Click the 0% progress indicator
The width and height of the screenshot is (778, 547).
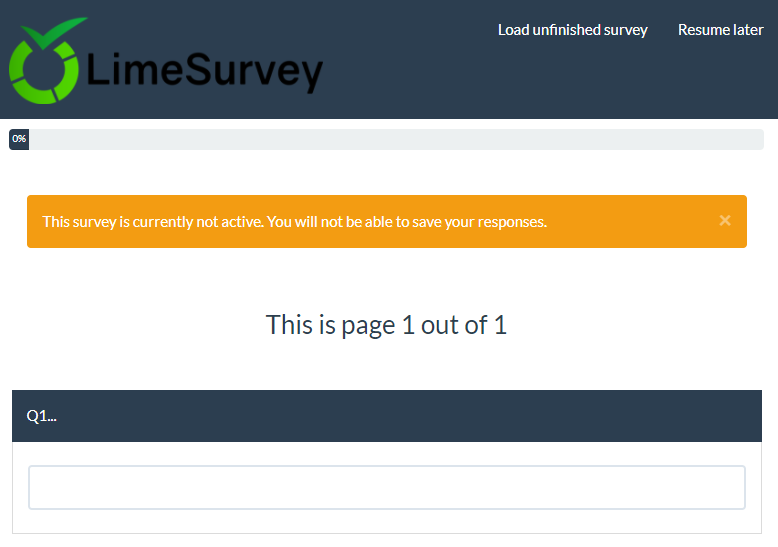[x=19, y=139]
